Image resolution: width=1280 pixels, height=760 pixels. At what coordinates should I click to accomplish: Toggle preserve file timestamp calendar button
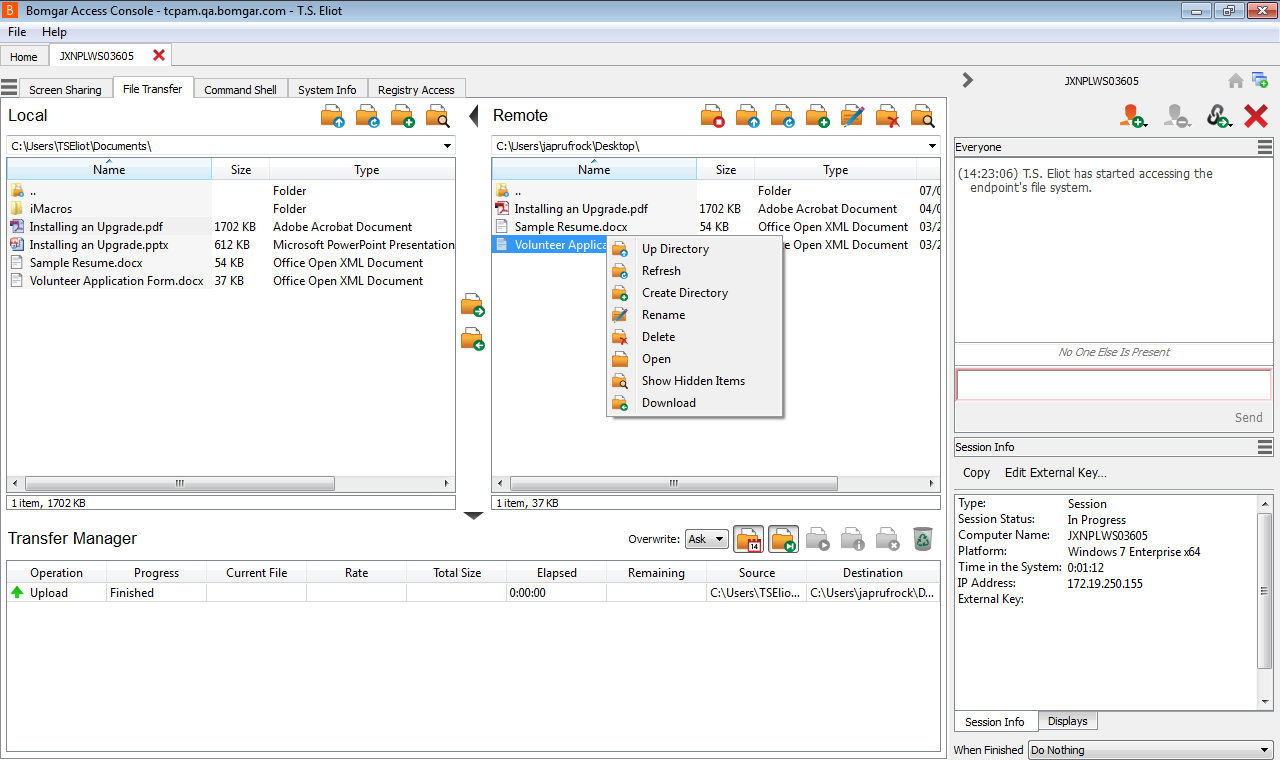tap(749, 540)
